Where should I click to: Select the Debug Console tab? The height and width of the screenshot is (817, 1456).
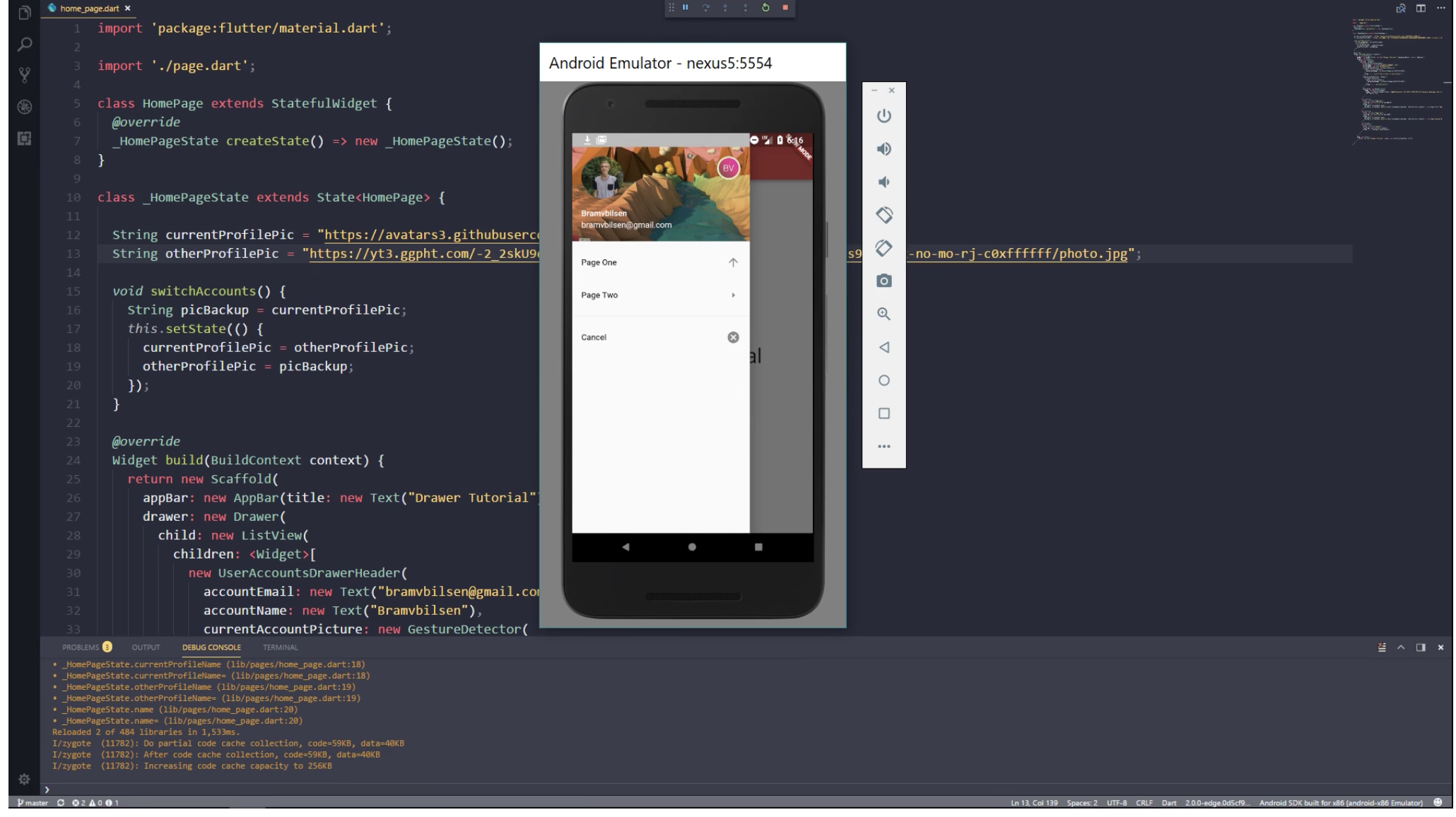211,647
